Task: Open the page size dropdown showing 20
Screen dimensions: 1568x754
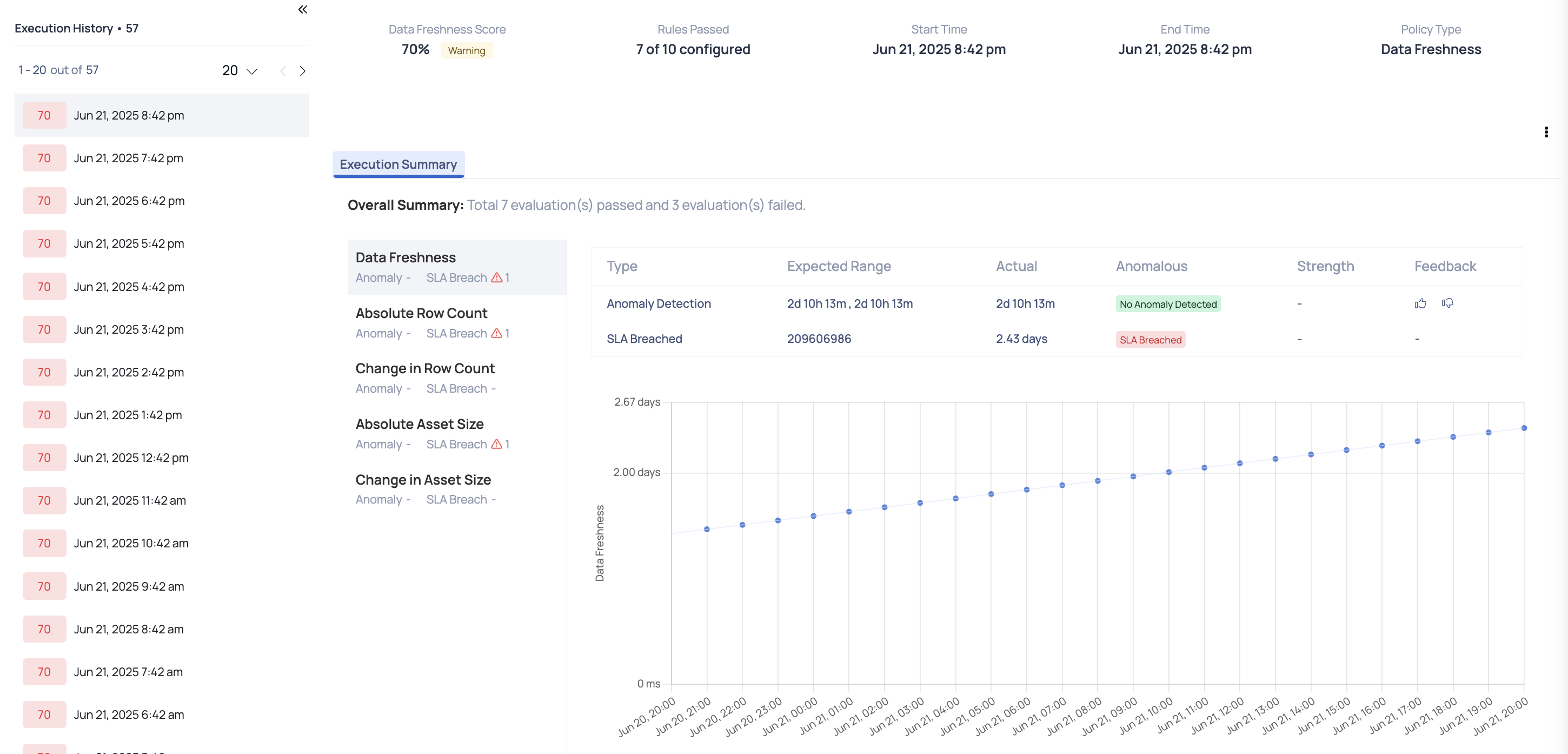Action: pos(238,71)
